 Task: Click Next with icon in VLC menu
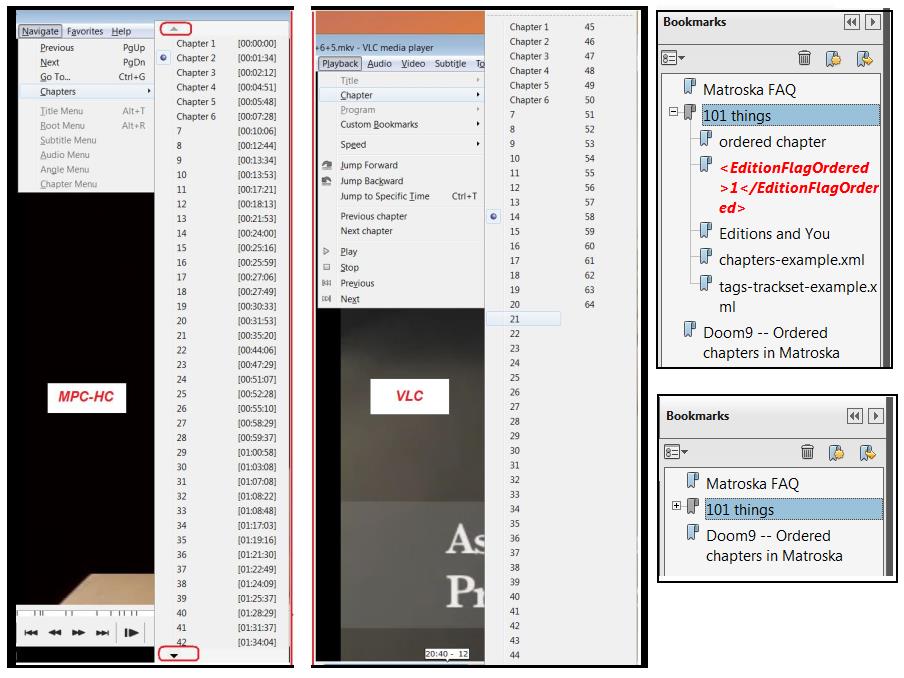pos(401,299)
